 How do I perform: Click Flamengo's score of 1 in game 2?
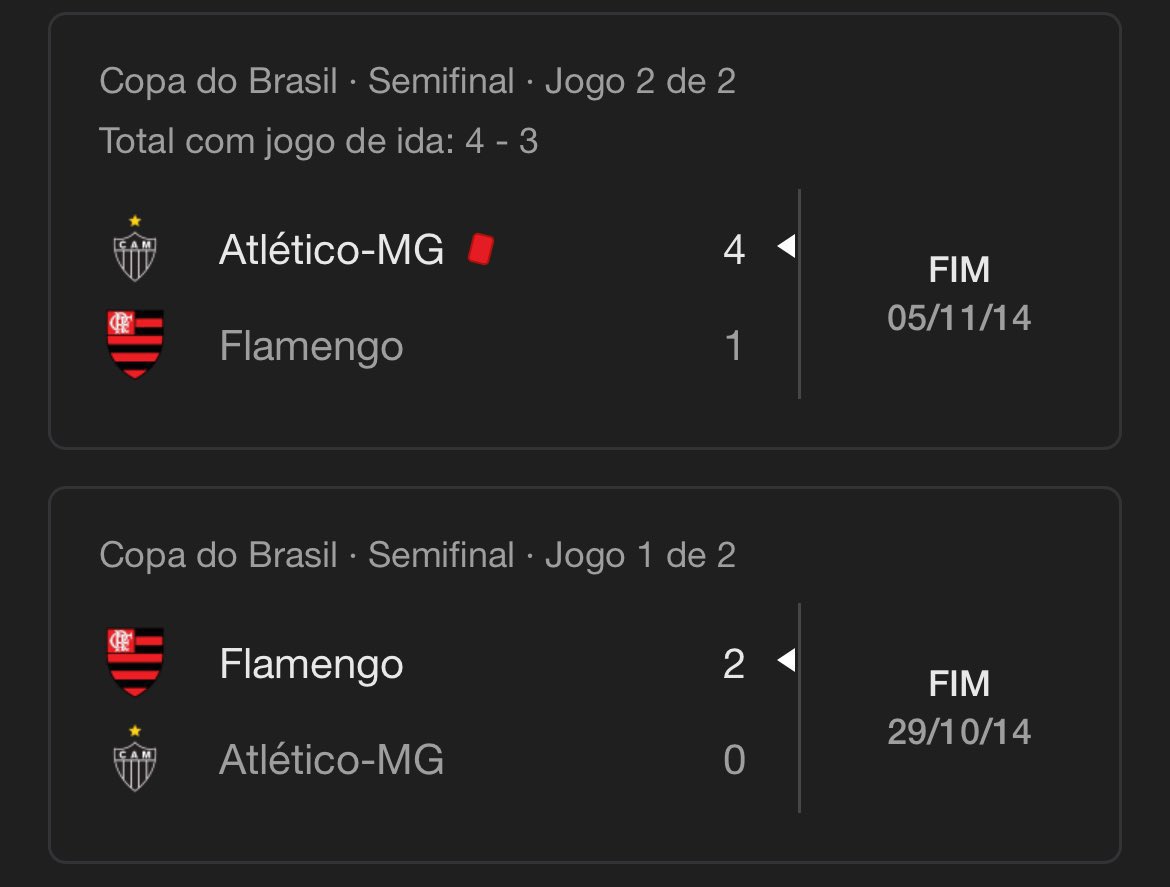(x=733, y=346)
